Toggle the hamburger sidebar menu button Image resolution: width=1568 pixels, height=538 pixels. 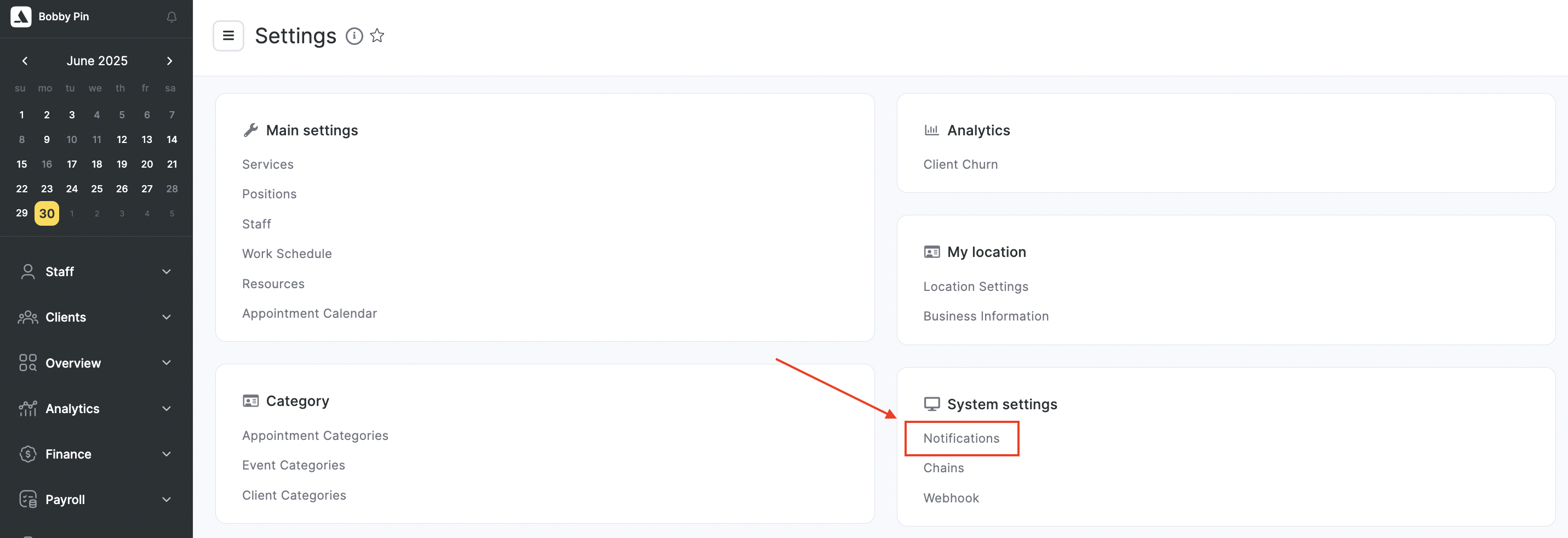tap(228, 36)
